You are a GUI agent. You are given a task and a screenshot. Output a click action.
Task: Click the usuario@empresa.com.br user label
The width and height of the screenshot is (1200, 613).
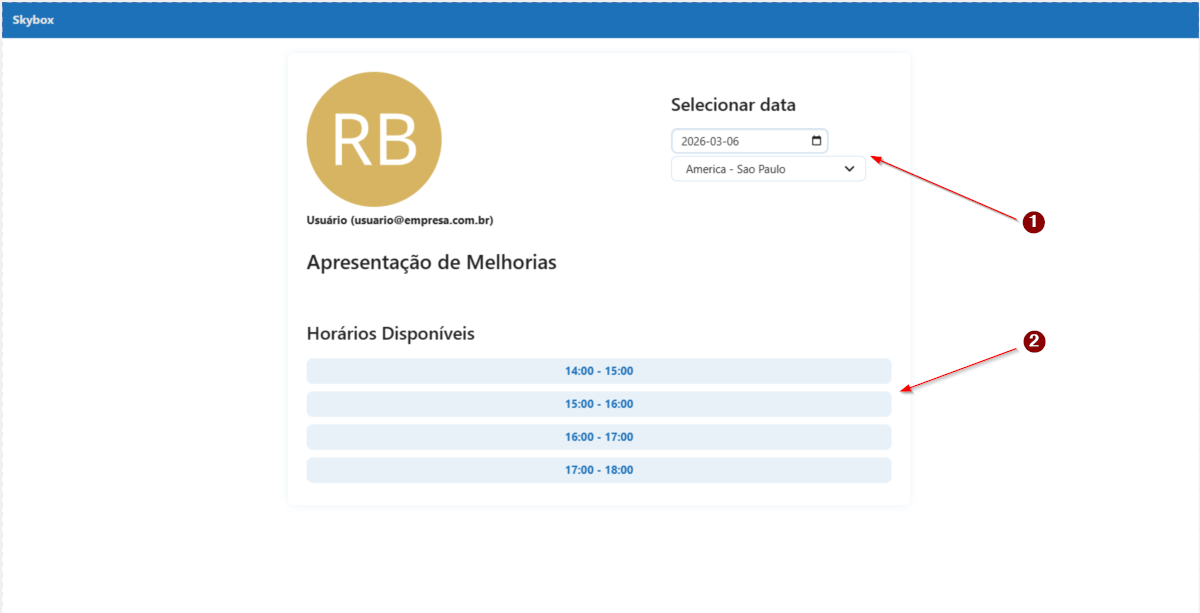click(x=399, y=220)
